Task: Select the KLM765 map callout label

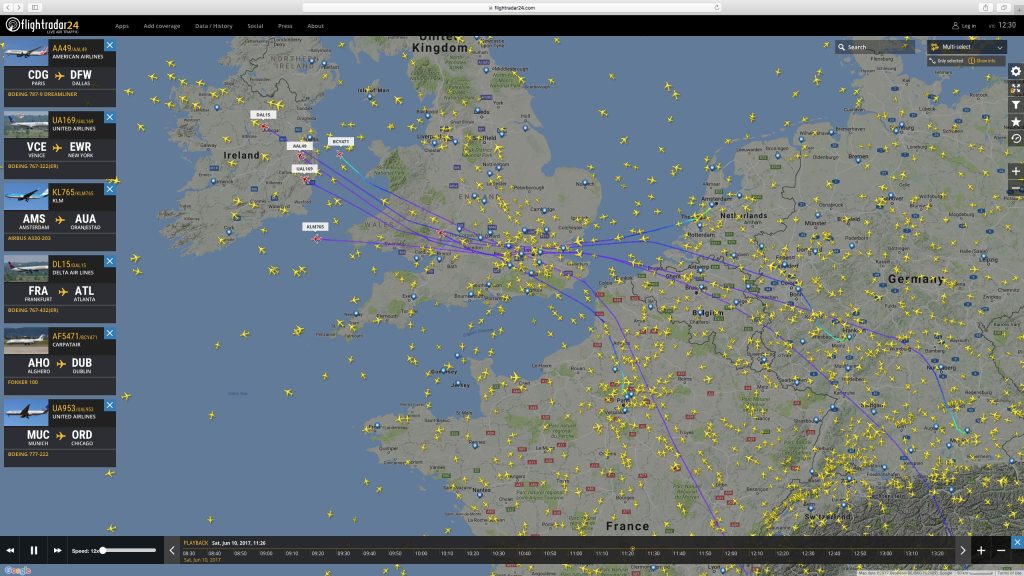Action: (315, 227)
